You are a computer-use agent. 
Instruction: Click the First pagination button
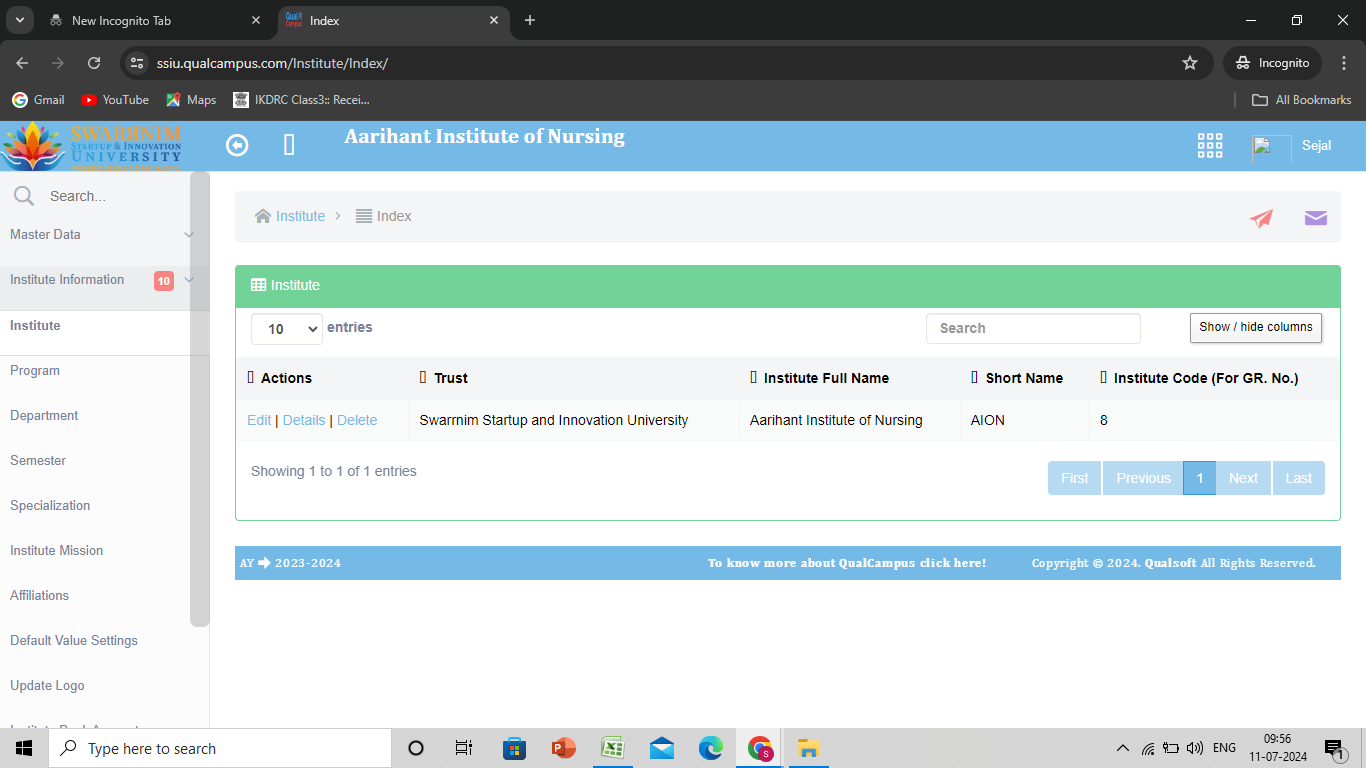[x=1075, y=478]
